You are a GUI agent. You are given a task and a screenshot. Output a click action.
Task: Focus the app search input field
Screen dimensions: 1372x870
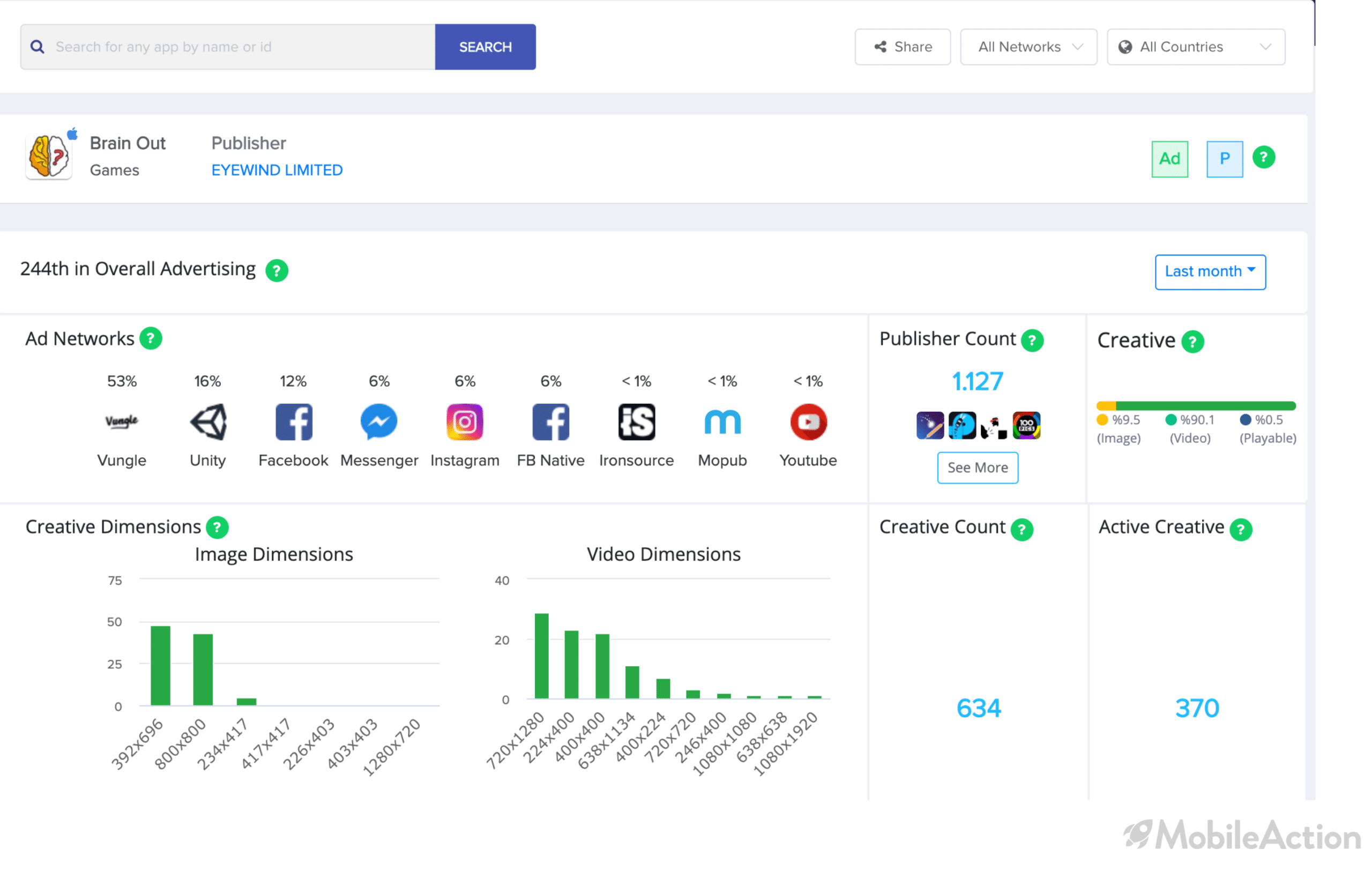coord(228,47)
